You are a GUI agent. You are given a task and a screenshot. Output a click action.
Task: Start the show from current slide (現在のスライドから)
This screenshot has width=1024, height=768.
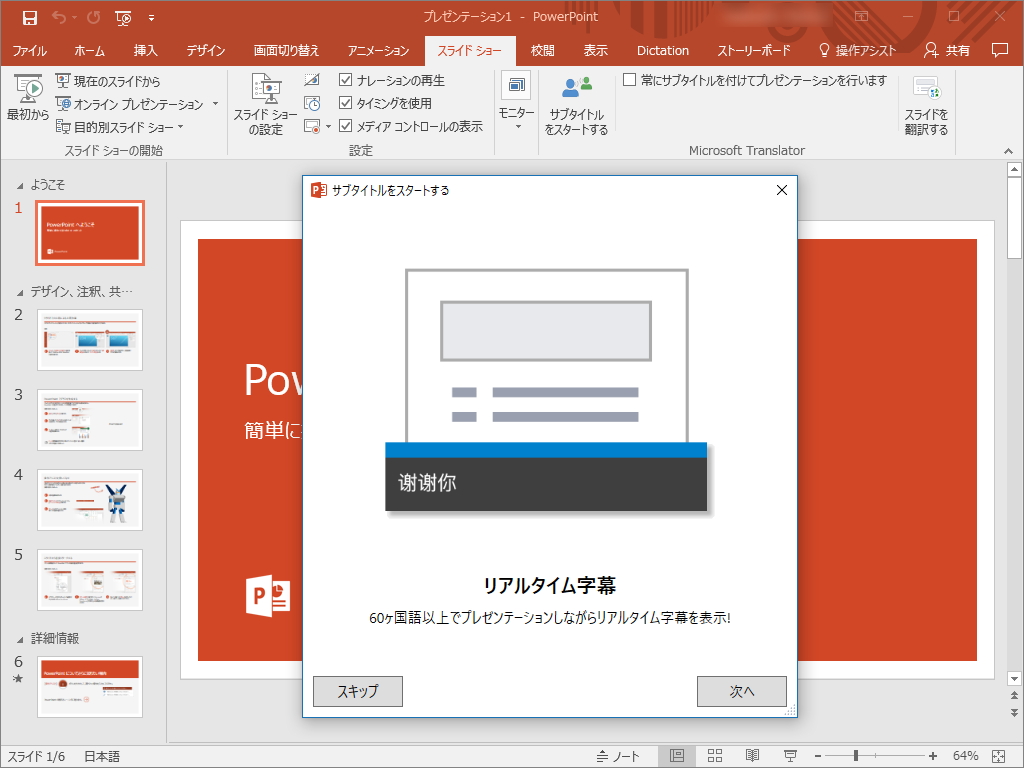coord(108,81)
